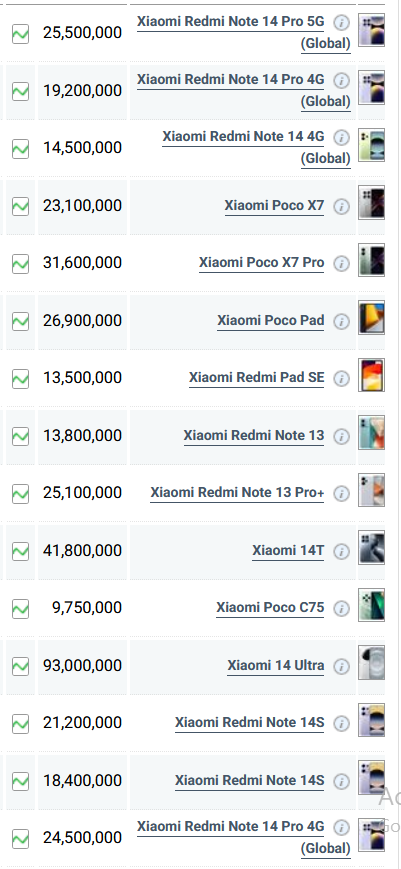The height and width of the screenshot is (869, 401).
Task: Open the Xiaomi 14 Ultra thumbnail
Action: click(371, 662)
